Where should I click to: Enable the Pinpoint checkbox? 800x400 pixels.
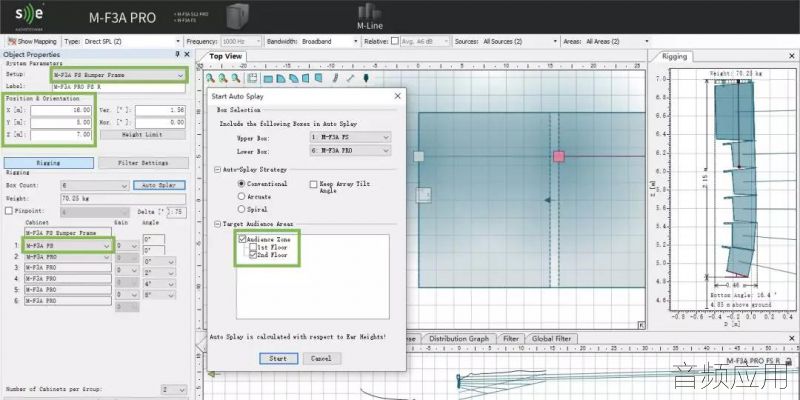point(9,211)
